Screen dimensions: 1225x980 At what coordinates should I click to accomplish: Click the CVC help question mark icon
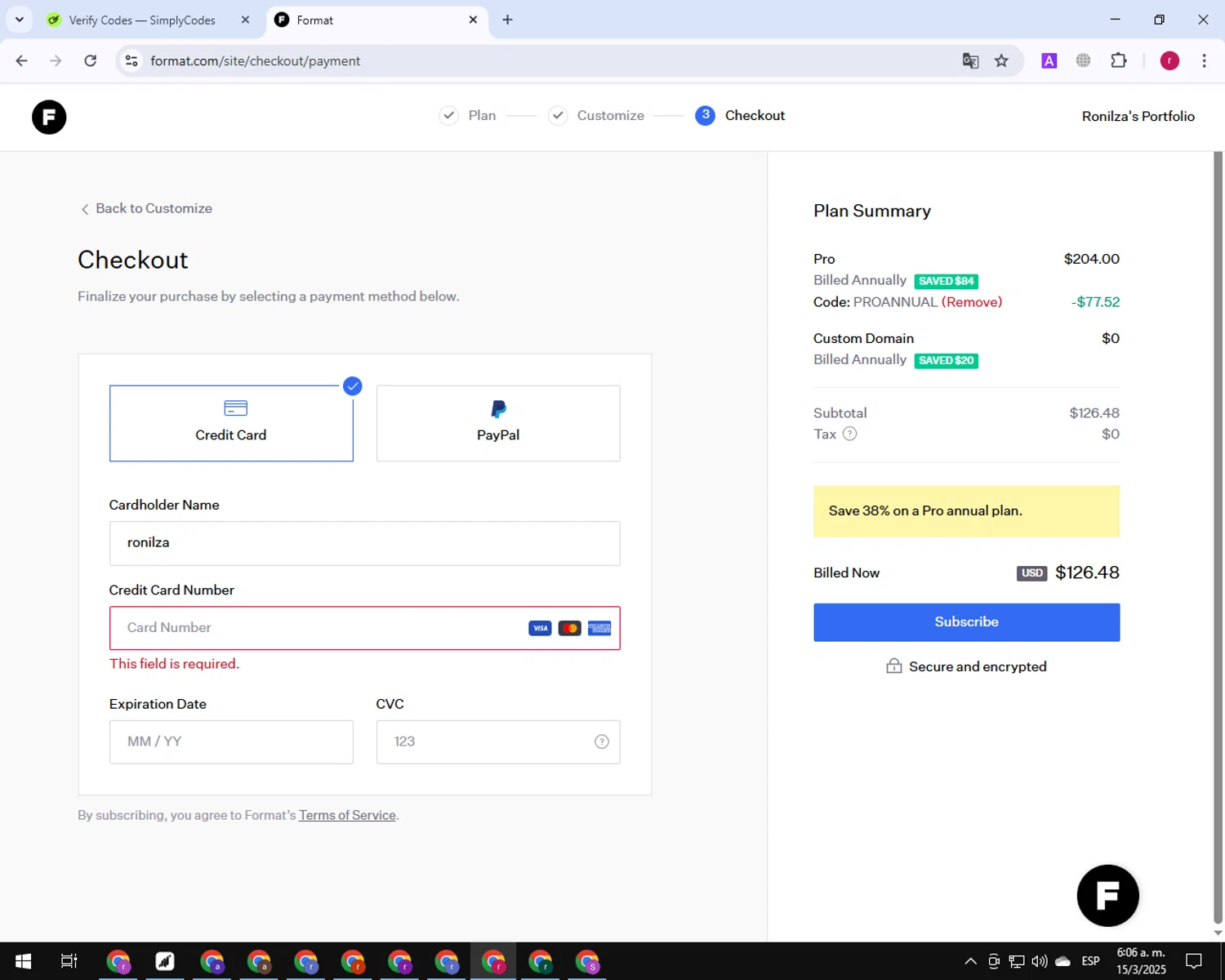(602, 742)
